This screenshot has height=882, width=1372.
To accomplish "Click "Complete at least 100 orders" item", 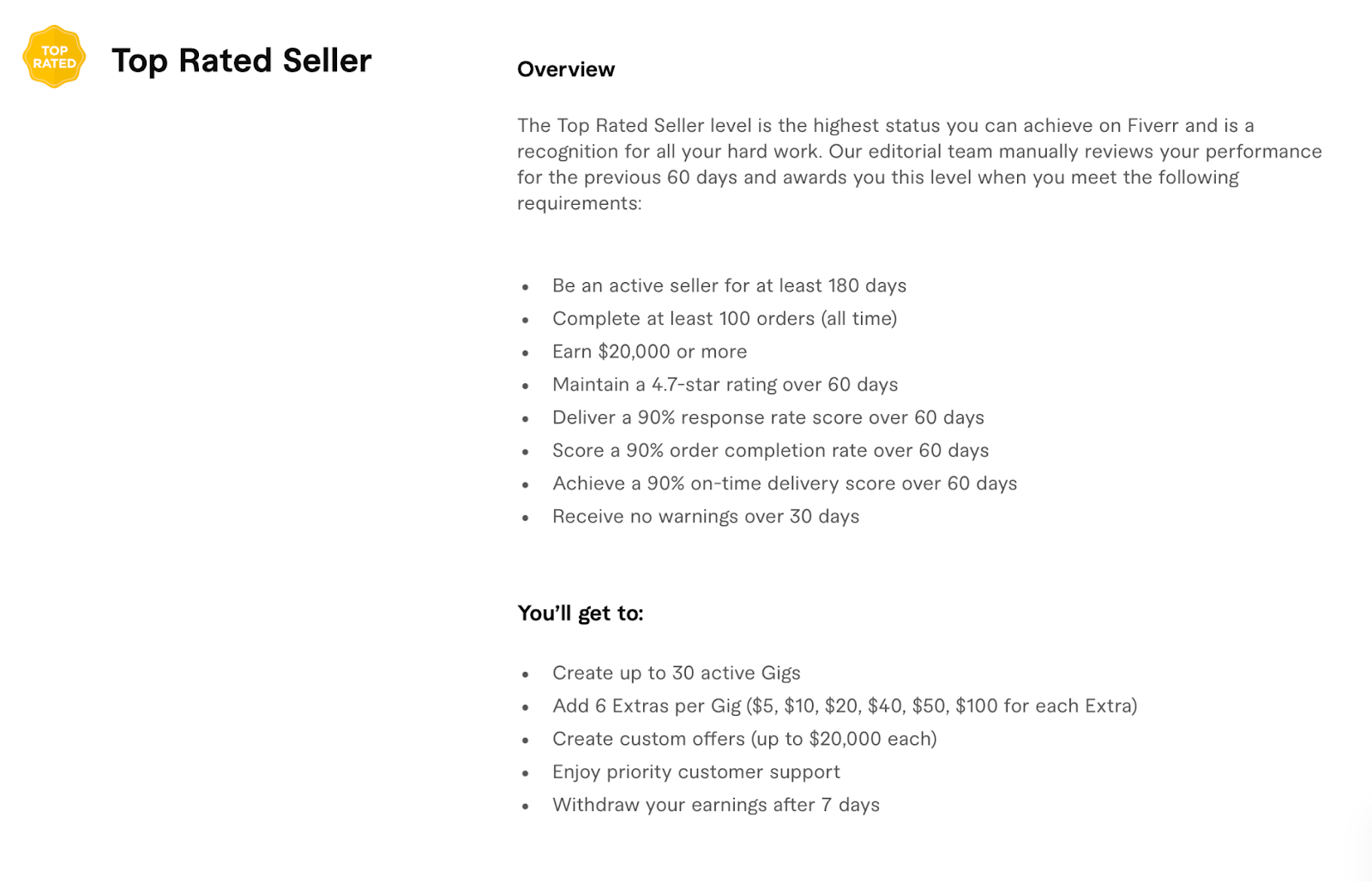I will (x=725, y=319).
